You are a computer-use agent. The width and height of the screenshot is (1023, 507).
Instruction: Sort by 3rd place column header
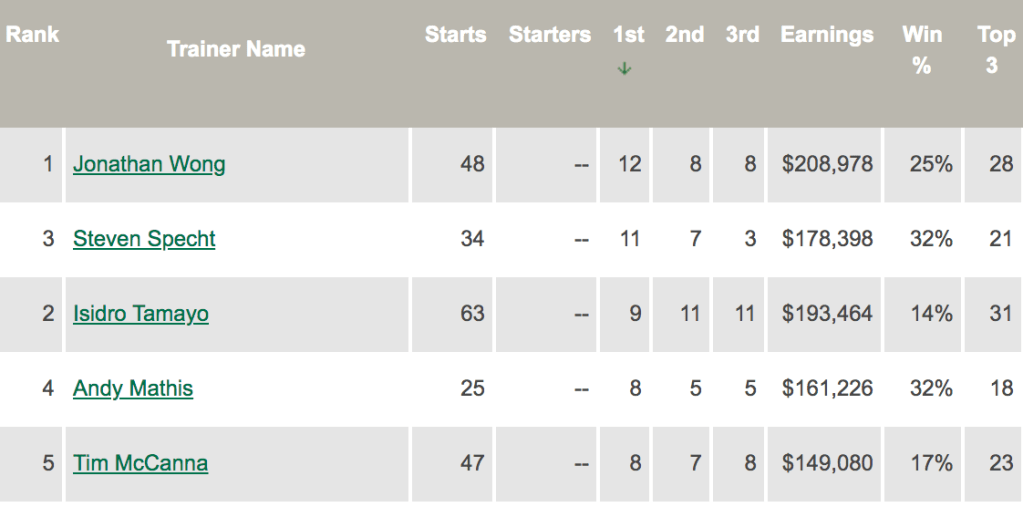(742, 35)
